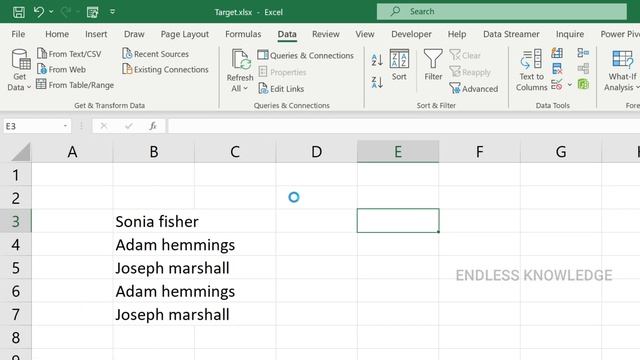Open Queries & Connections pane

(306, 55)
